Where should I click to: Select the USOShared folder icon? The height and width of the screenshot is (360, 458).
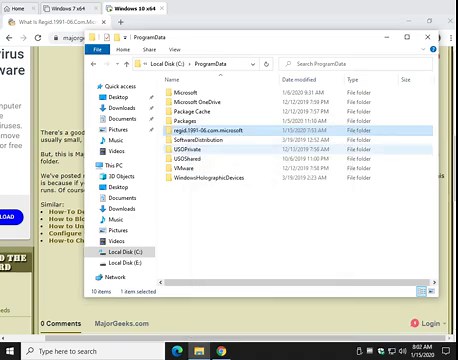[x=169, y=159]
